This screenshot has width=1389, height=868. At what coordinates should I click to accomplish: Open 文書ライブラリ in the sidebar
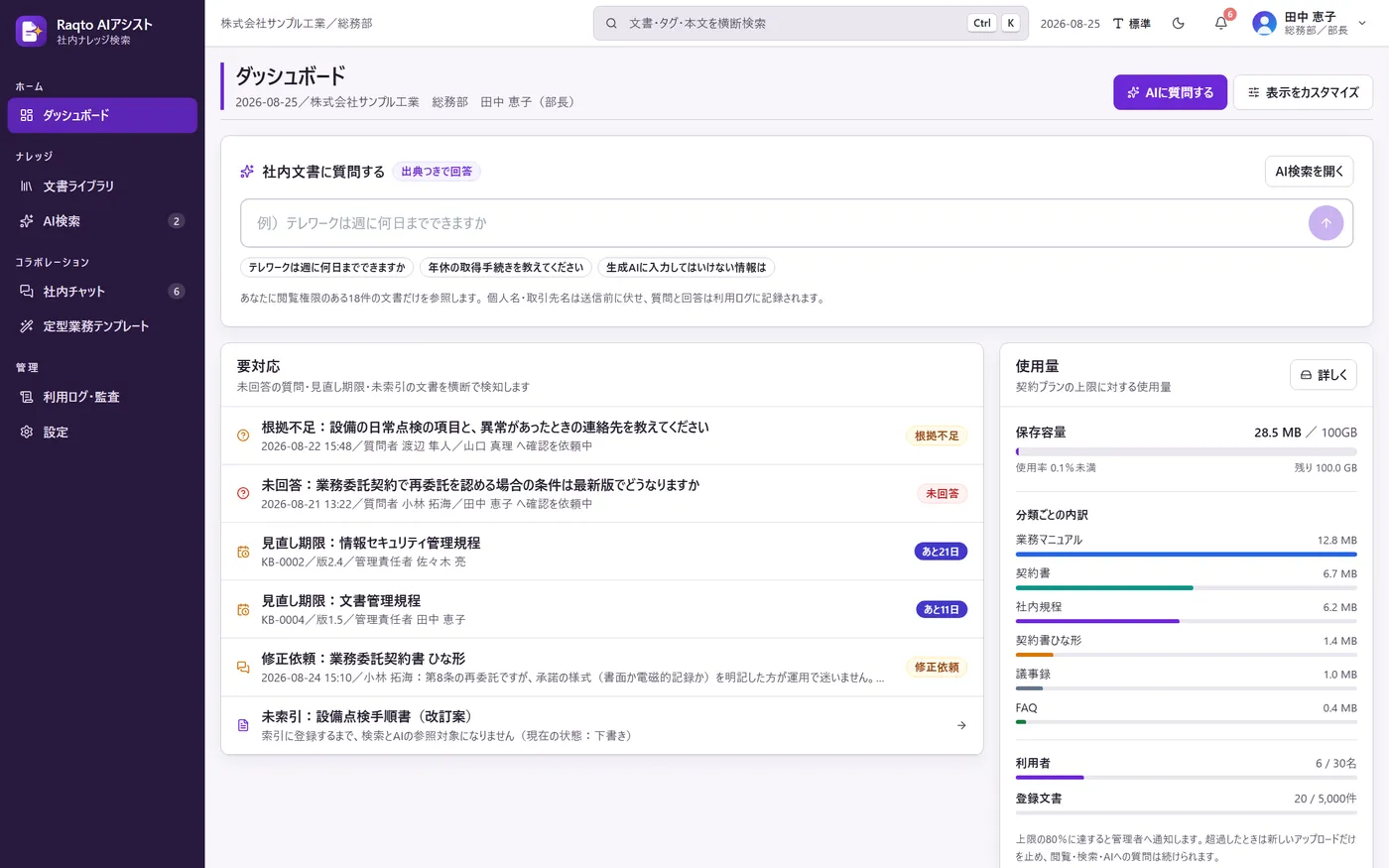102,186
